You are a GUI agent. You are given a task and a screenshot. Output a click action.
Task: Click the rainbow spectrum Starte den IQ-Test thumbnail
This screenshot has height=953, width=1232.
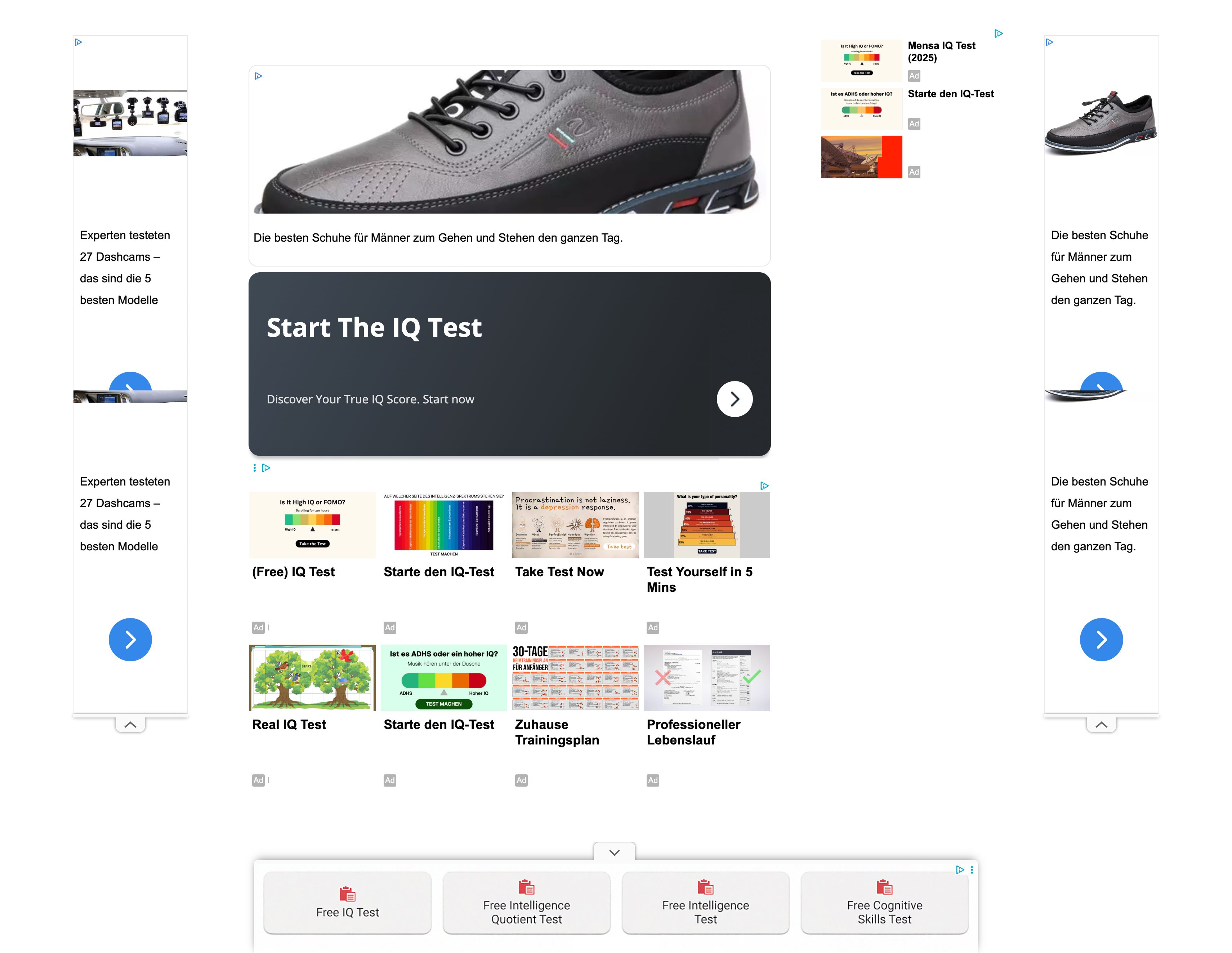pyautogui.click(x=444, y=525)
